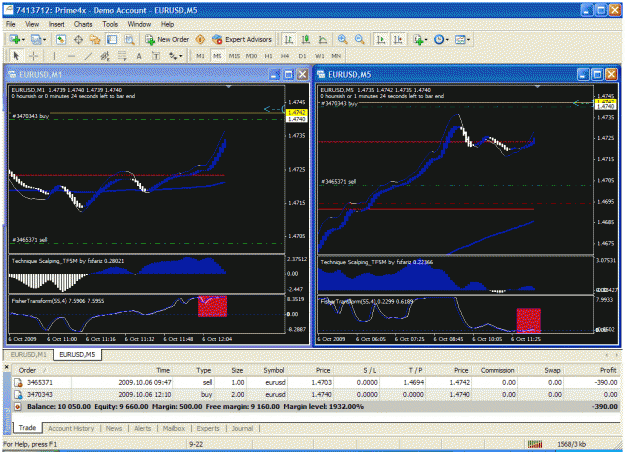625x452 pixels.
Task: Zoom in on the chart
Action: coord(342,39)
